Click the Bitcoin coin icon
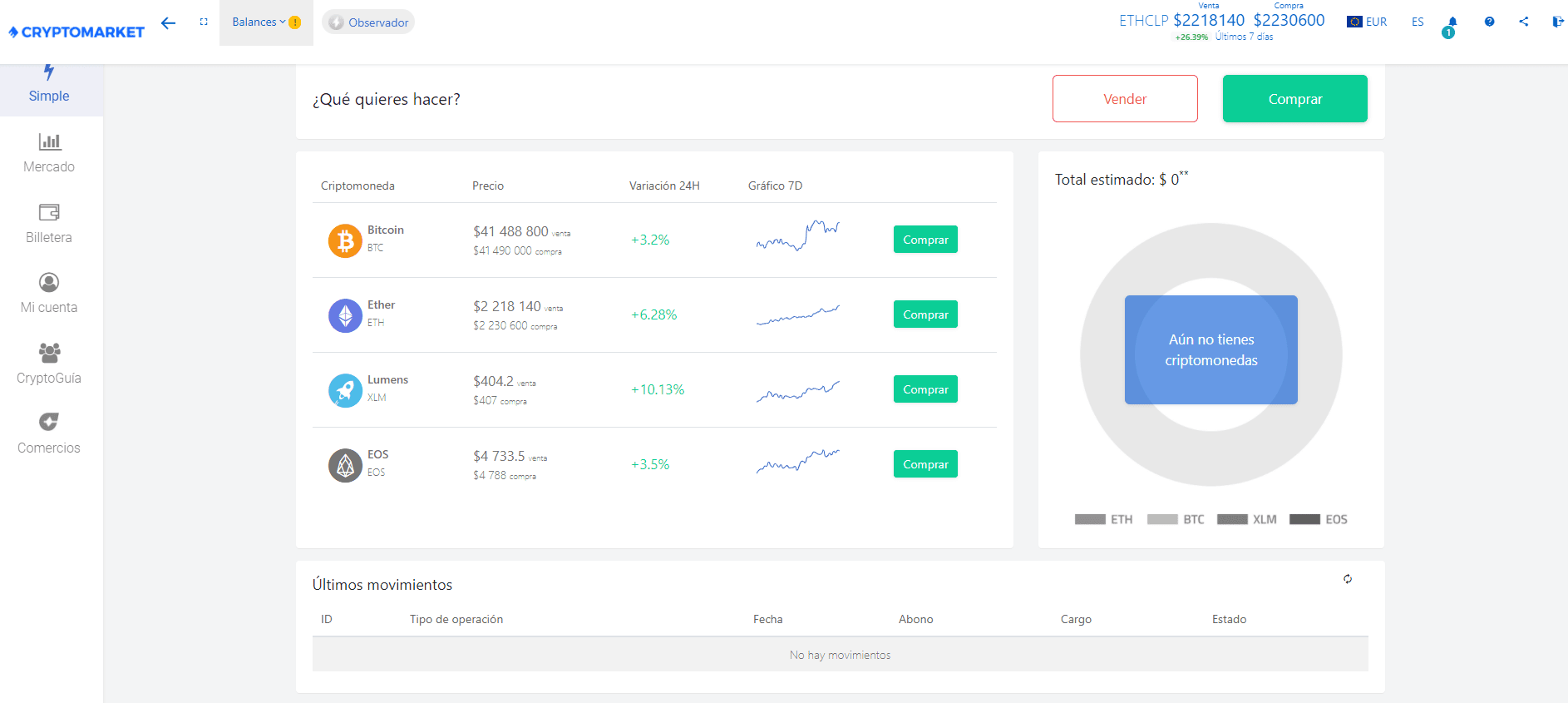 click(x=345, y=241)
